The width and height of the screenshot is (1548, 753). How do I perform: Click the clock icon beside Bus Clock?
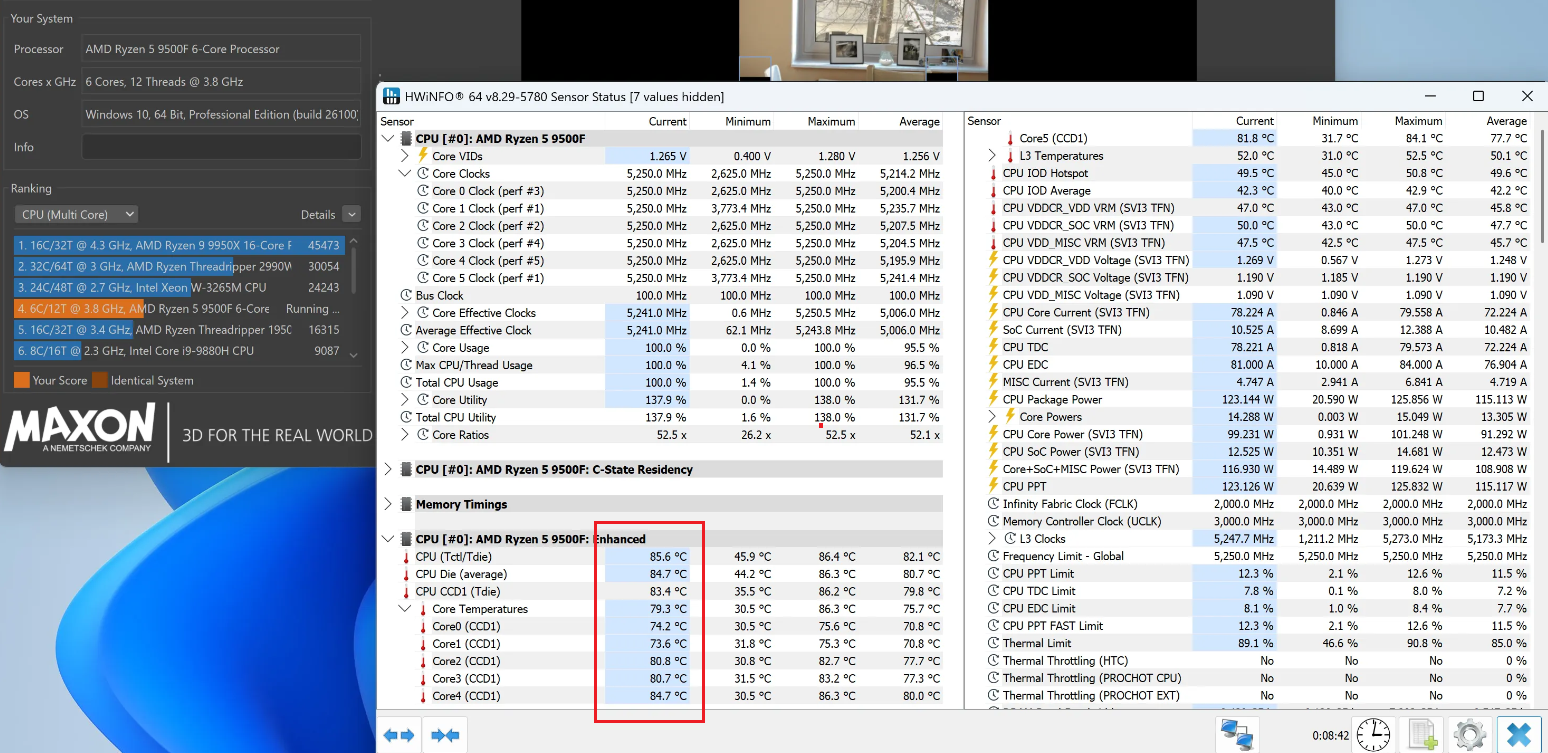407,295
